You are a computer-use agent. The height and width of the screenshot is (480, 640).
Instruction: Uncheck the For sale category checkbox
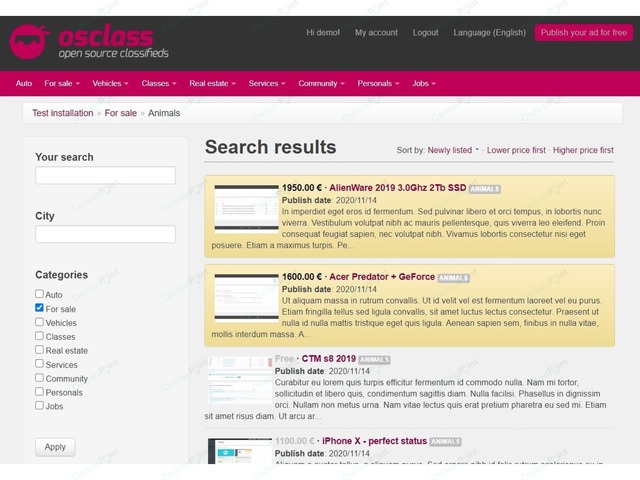tap(39, 308)
